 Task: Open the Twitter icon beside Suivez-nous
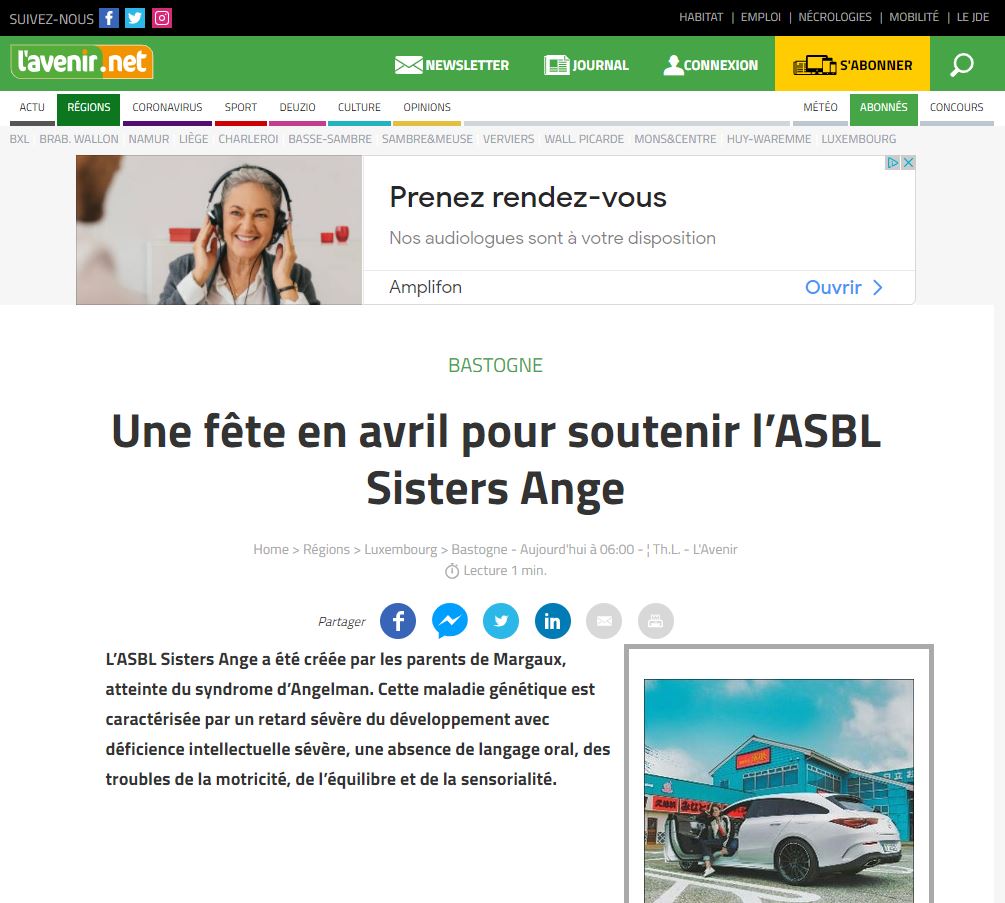[x=135, y=18]
